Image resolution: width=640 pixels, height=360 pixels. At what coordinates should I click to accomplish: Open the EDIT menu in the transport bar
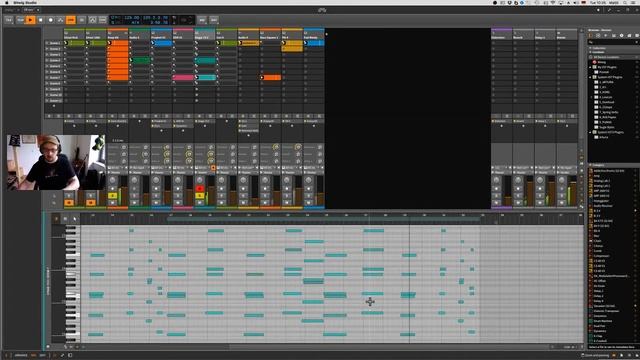(214, 20)
